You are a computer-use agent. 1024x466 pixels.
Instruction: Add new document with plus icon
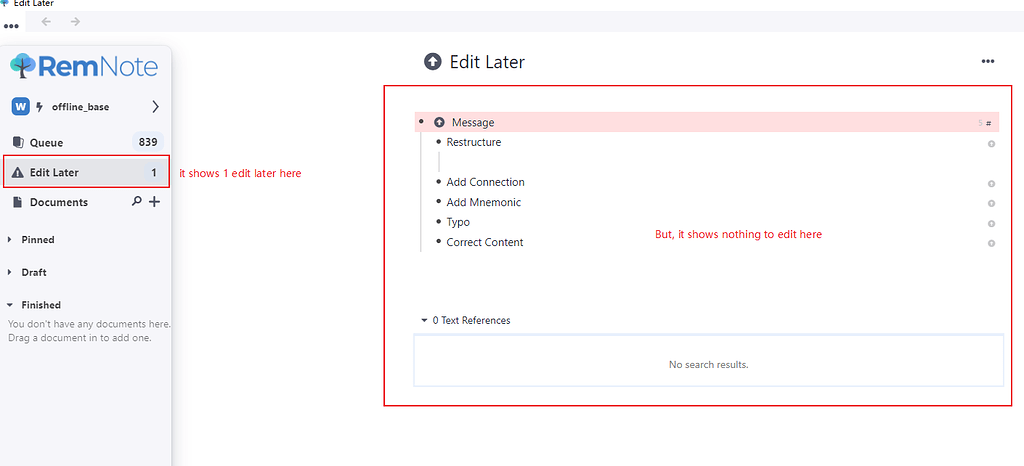tap(154, 202)
